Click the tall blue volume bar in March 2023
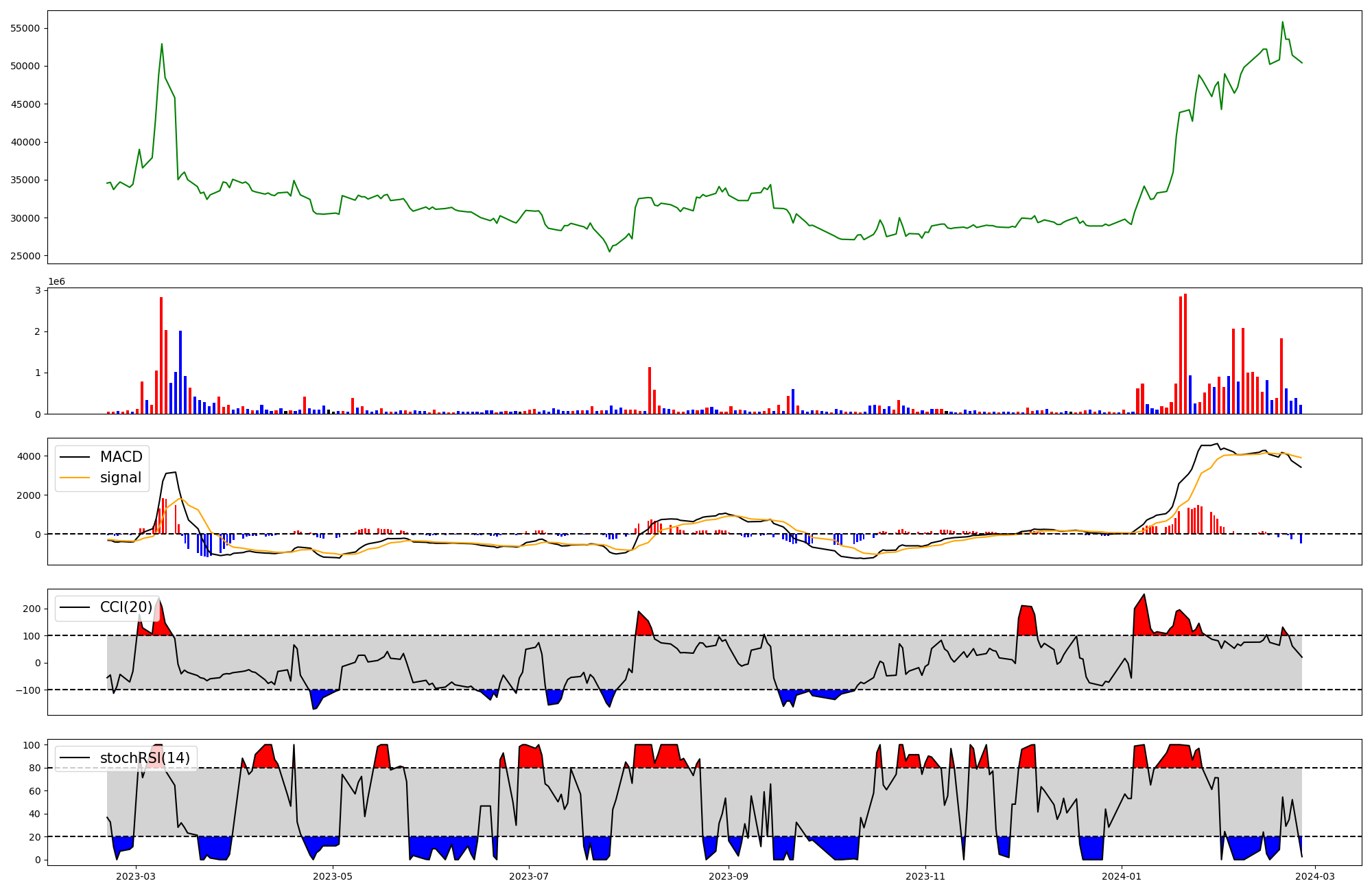 [180, 372]
